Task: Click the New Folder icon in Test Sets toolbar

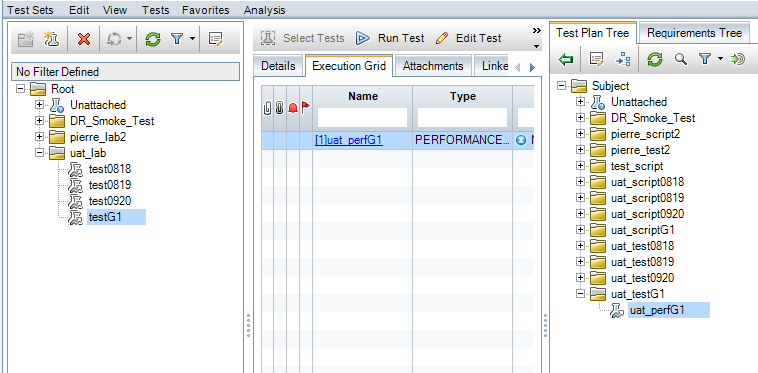Action: point(26,39)
